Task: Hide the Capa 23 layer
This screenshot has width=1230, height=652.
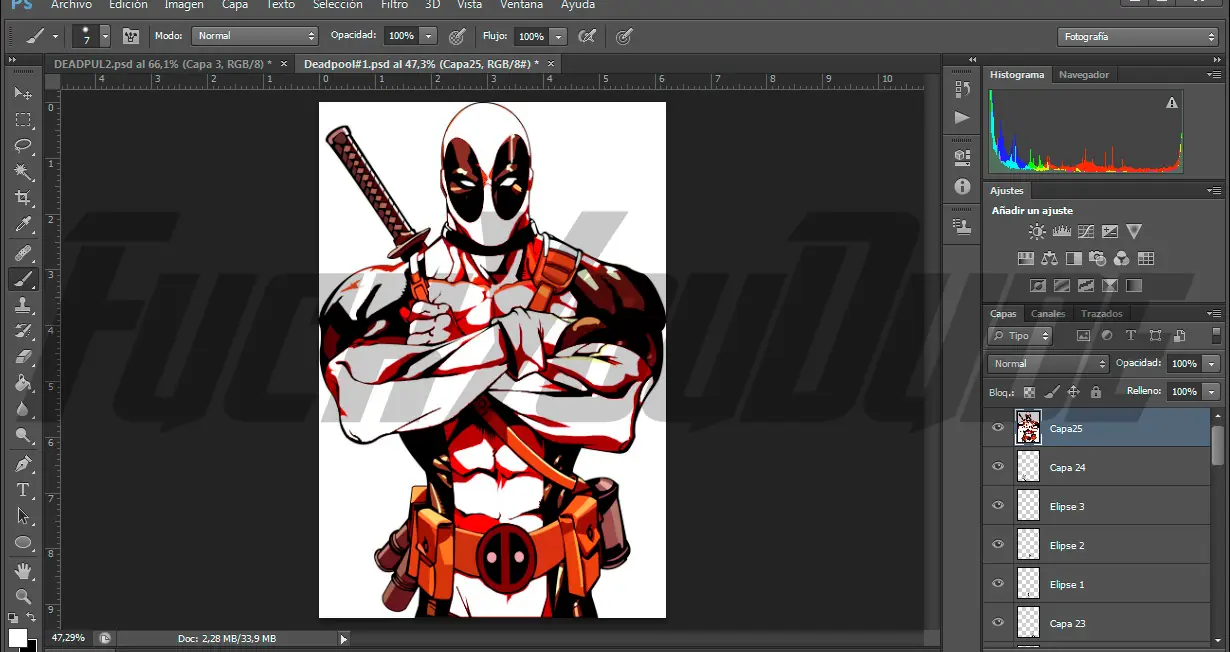Action: tap(997, 623)
